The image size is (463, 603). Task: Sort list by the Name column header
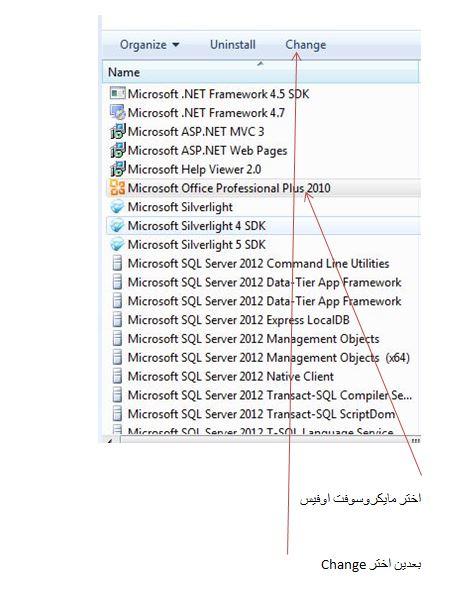point(261,72)
